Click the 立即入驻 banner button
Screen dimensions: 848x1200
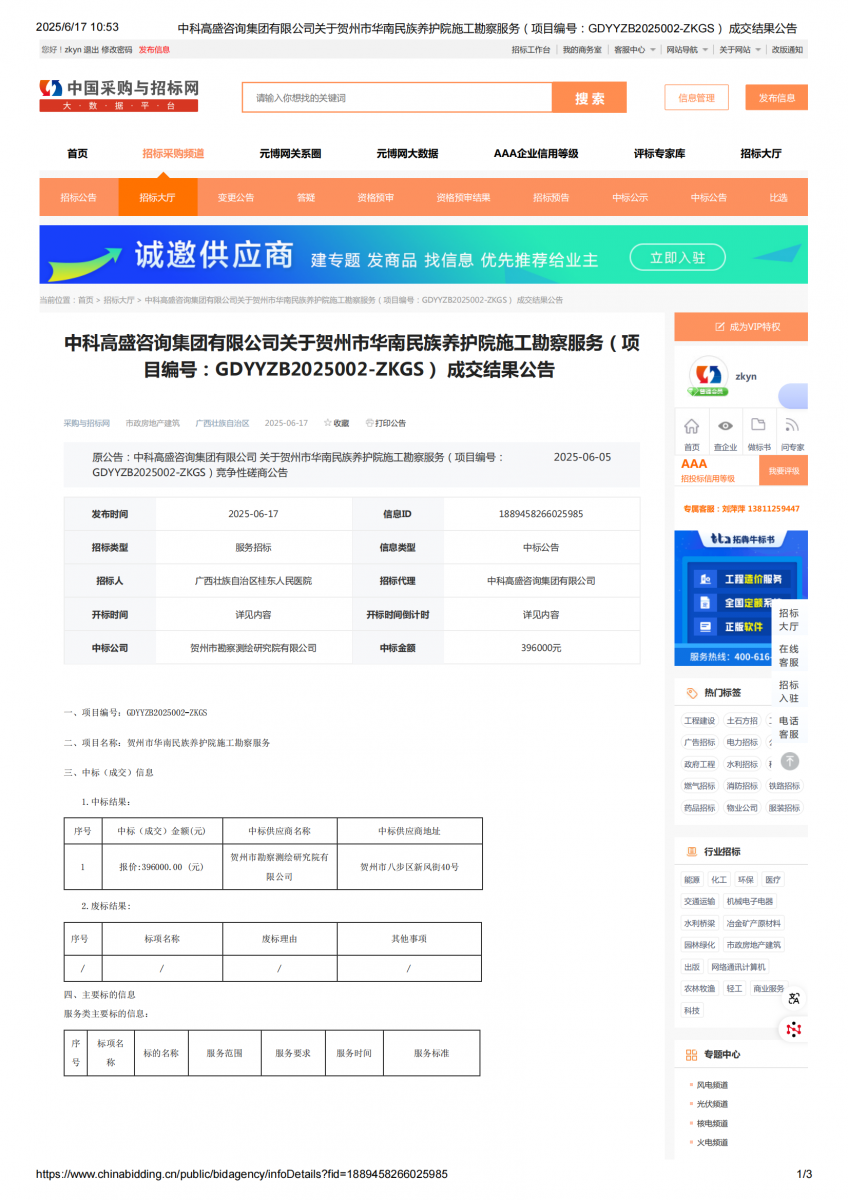pos(677,258)
